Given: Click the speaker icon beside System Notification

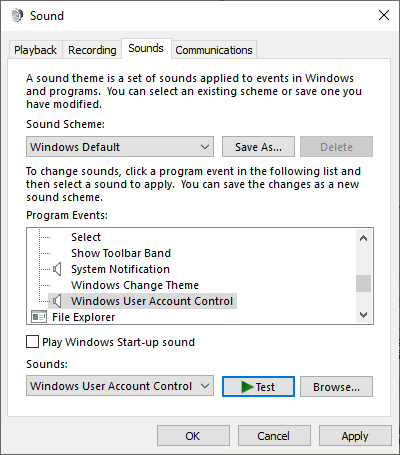Looking at the screenshot, I should click(x=57, y=269).
